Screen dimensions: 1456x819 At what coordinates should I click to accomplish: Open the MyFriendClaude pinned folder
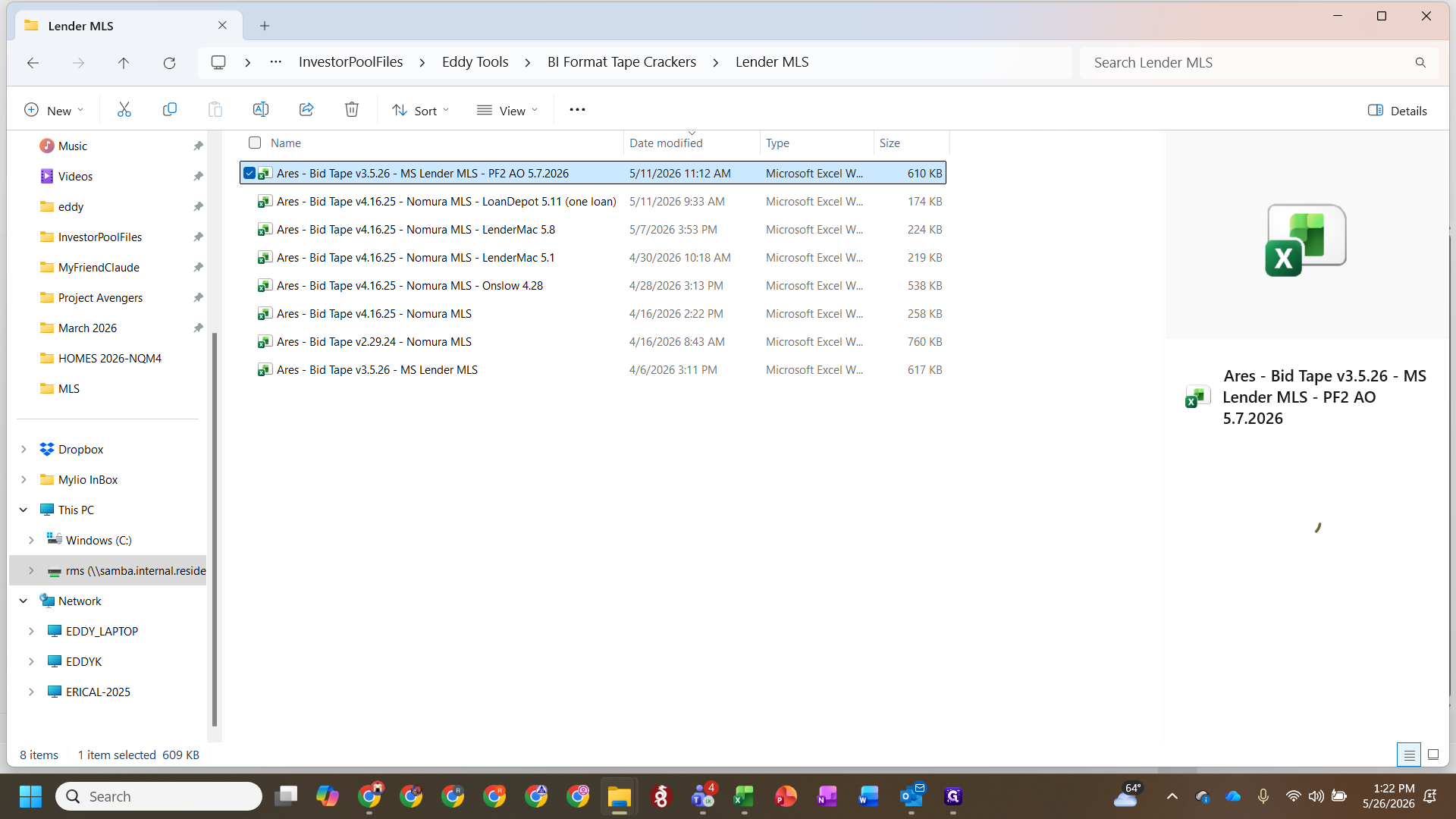coord(99,268)
